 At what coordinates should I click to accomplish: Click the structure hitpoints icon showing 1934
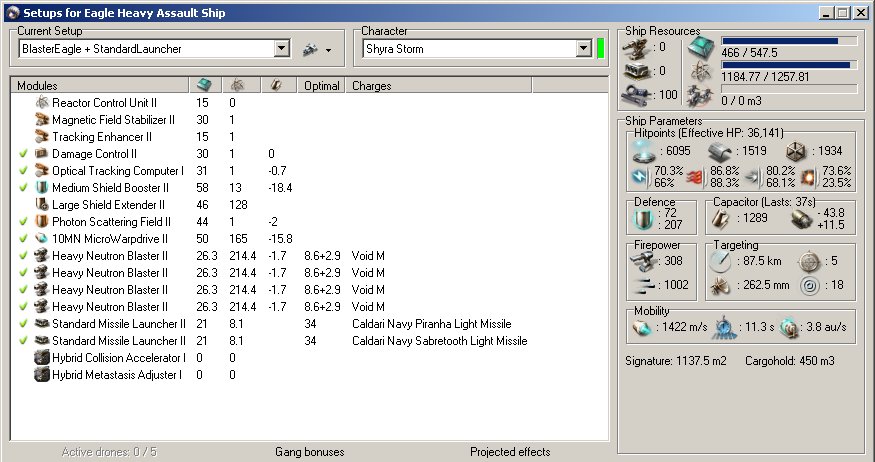(796, 151)
